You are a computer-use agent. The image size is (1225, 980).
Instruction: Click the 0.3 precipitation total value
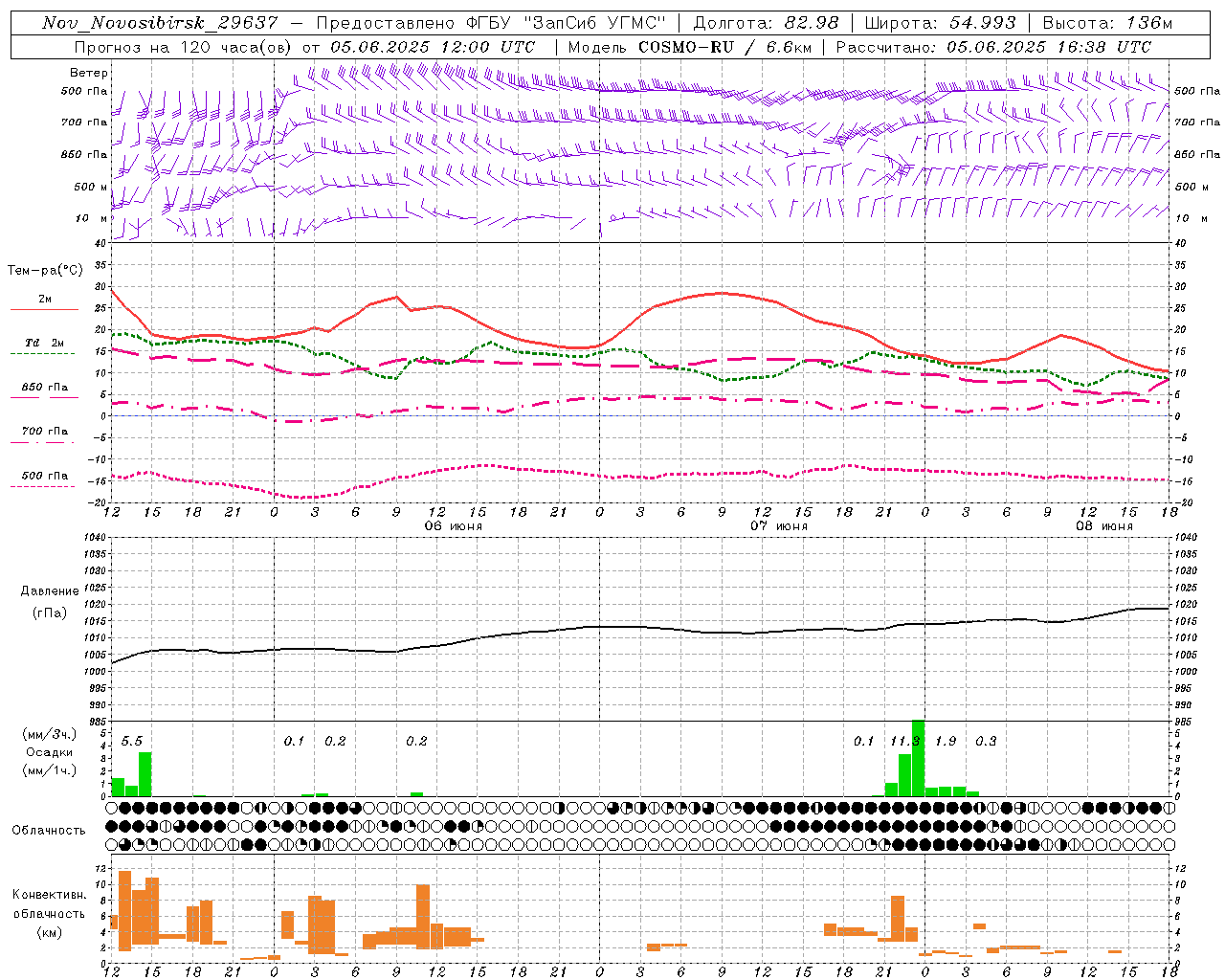pyautogui.click(x=986, y=741)
